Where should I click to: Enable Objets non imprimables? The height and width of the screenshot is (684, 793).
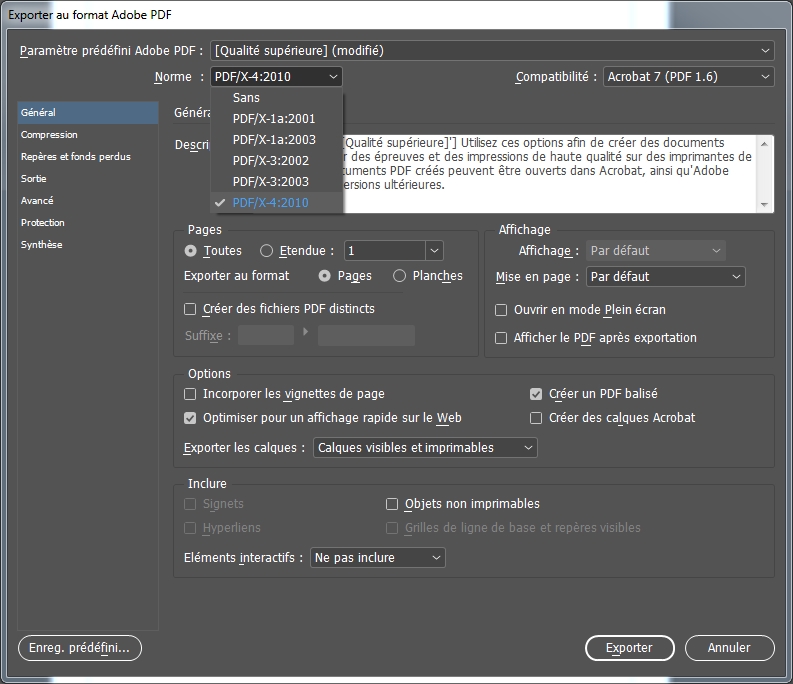392,504
